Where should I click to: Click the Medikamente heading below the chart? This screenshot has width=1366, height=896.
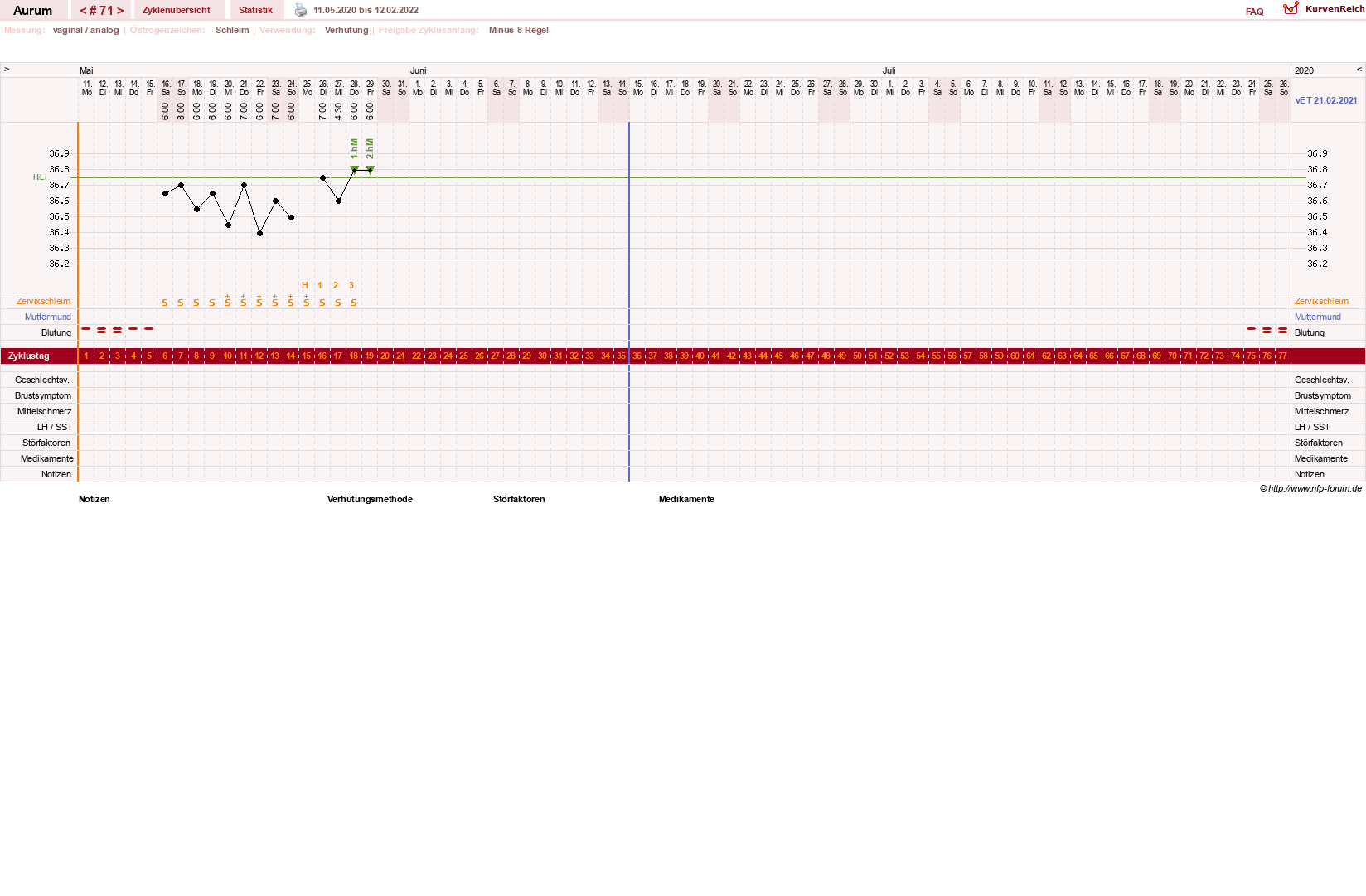click(x=686, y=500)
